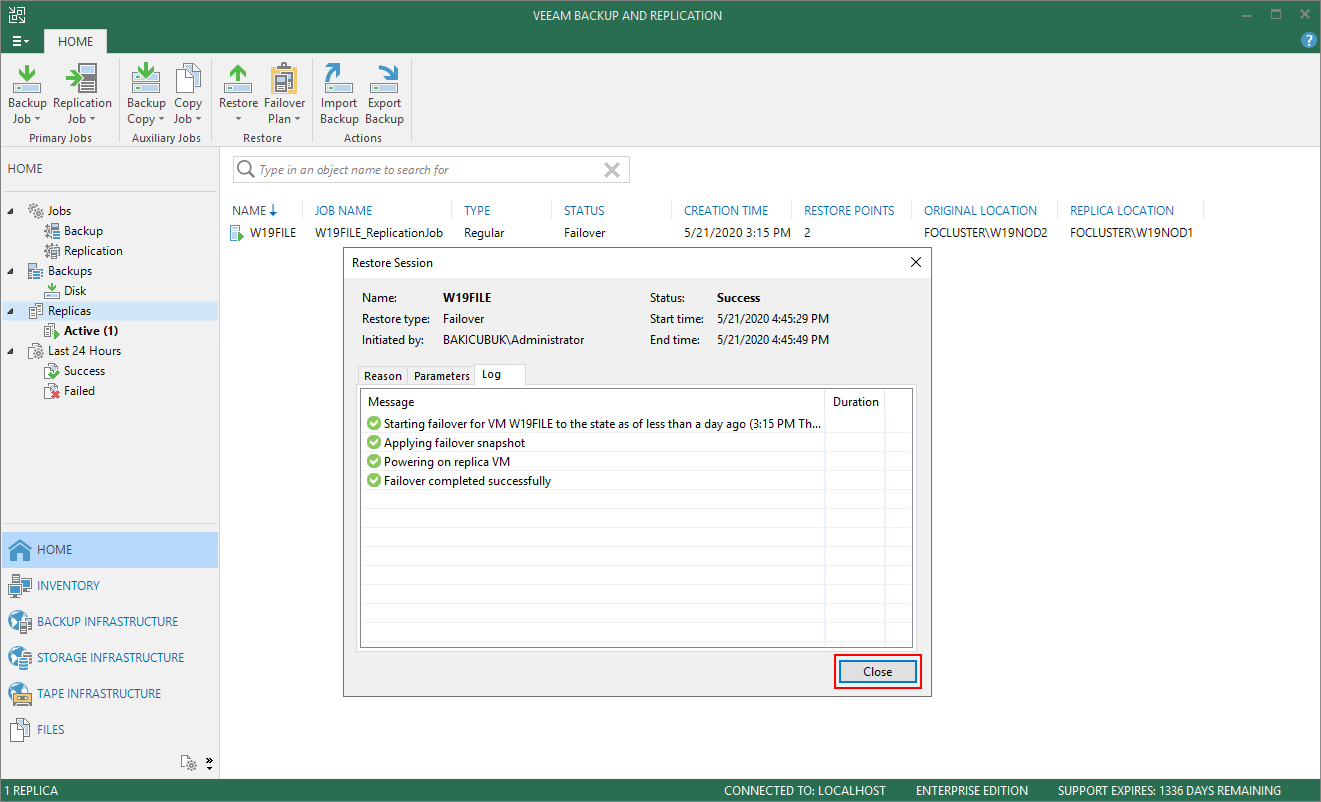The height and width of the screenshot is (802, 1321).
Task: Open the main application menu button
Action: click(x=20, y=42)
